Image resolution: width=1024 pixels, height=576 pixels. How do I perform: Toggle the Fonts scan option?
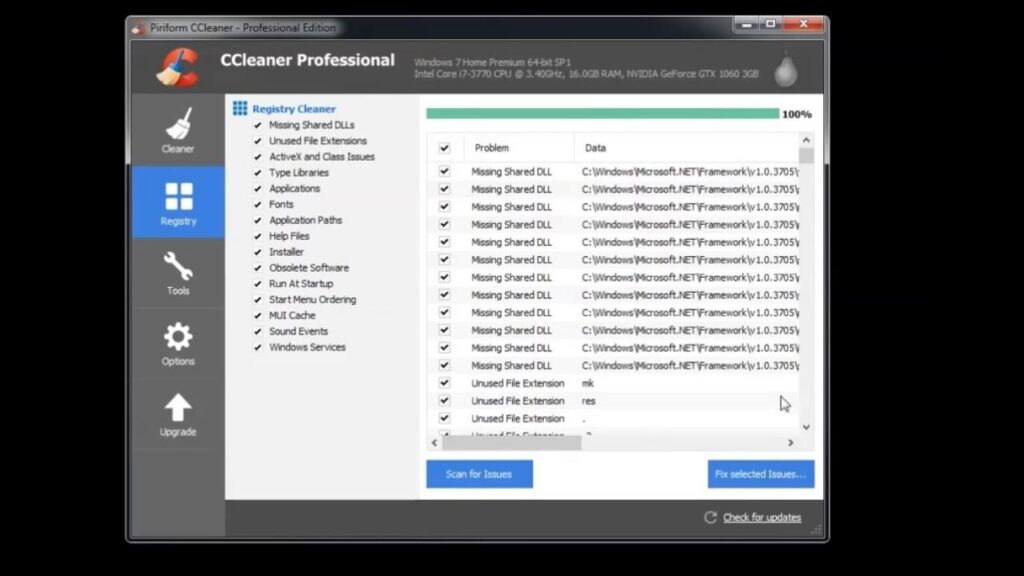[x=281, y=204]
